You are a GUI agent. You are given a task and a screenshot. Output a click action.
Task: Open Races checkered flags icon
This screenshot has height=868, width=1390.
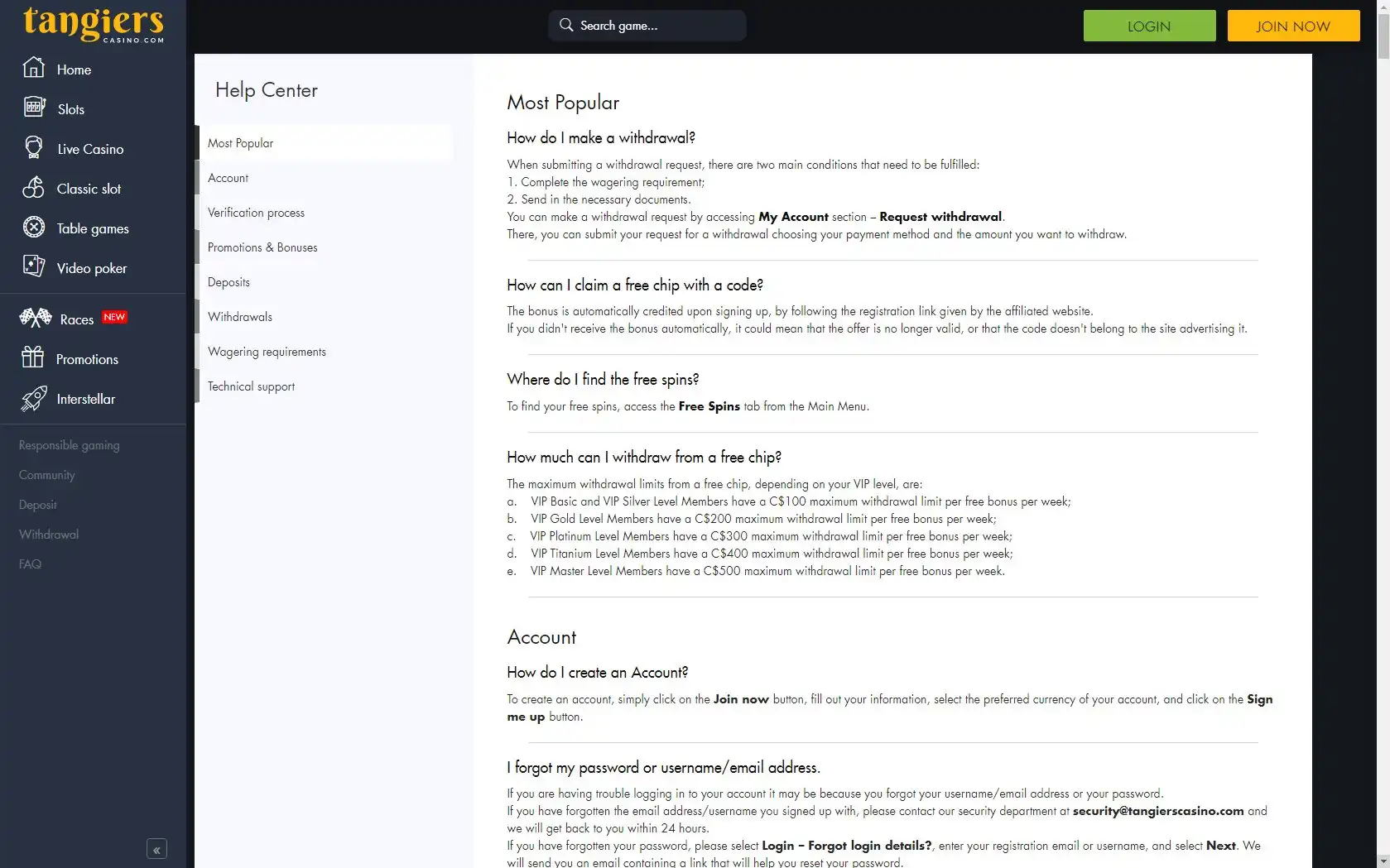[x=36, y=318]
